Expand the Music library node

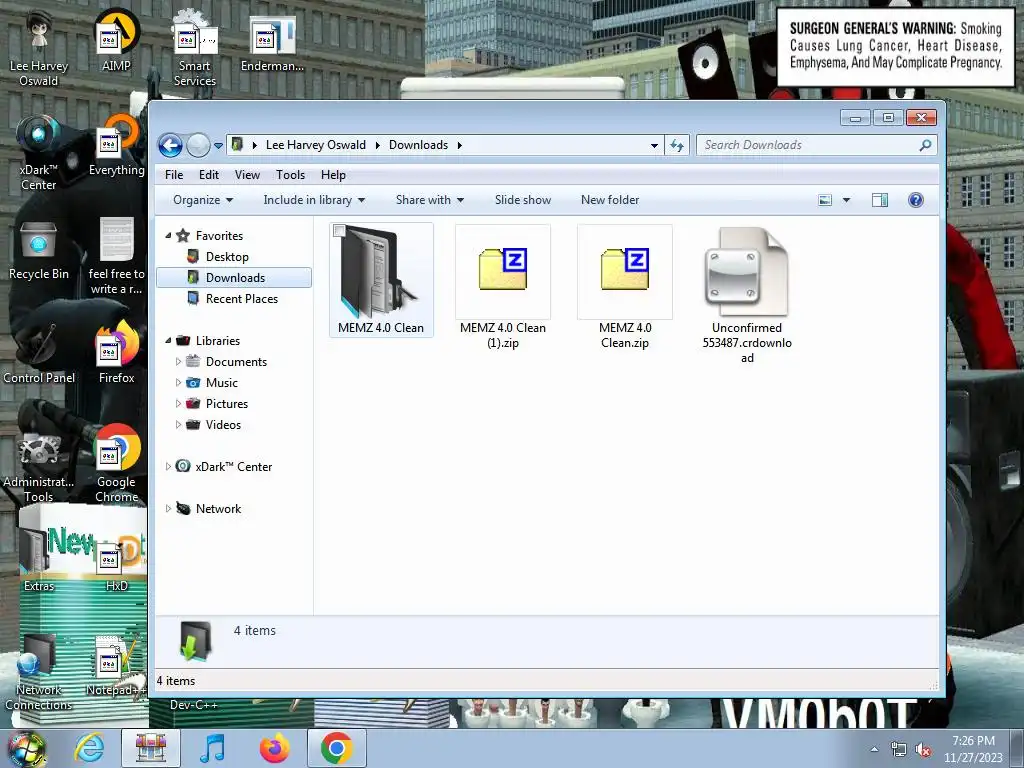tap(178, 382)
